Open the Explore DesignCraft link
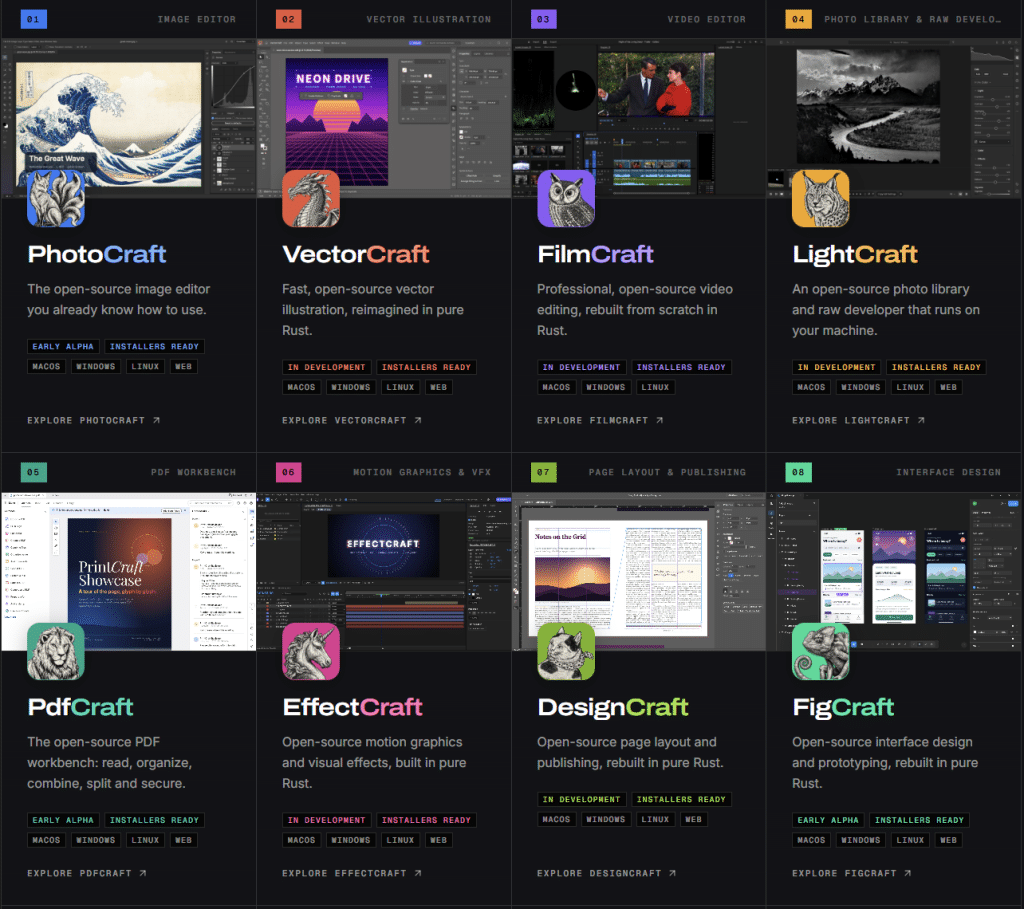1024x909 pixels. 607,873
